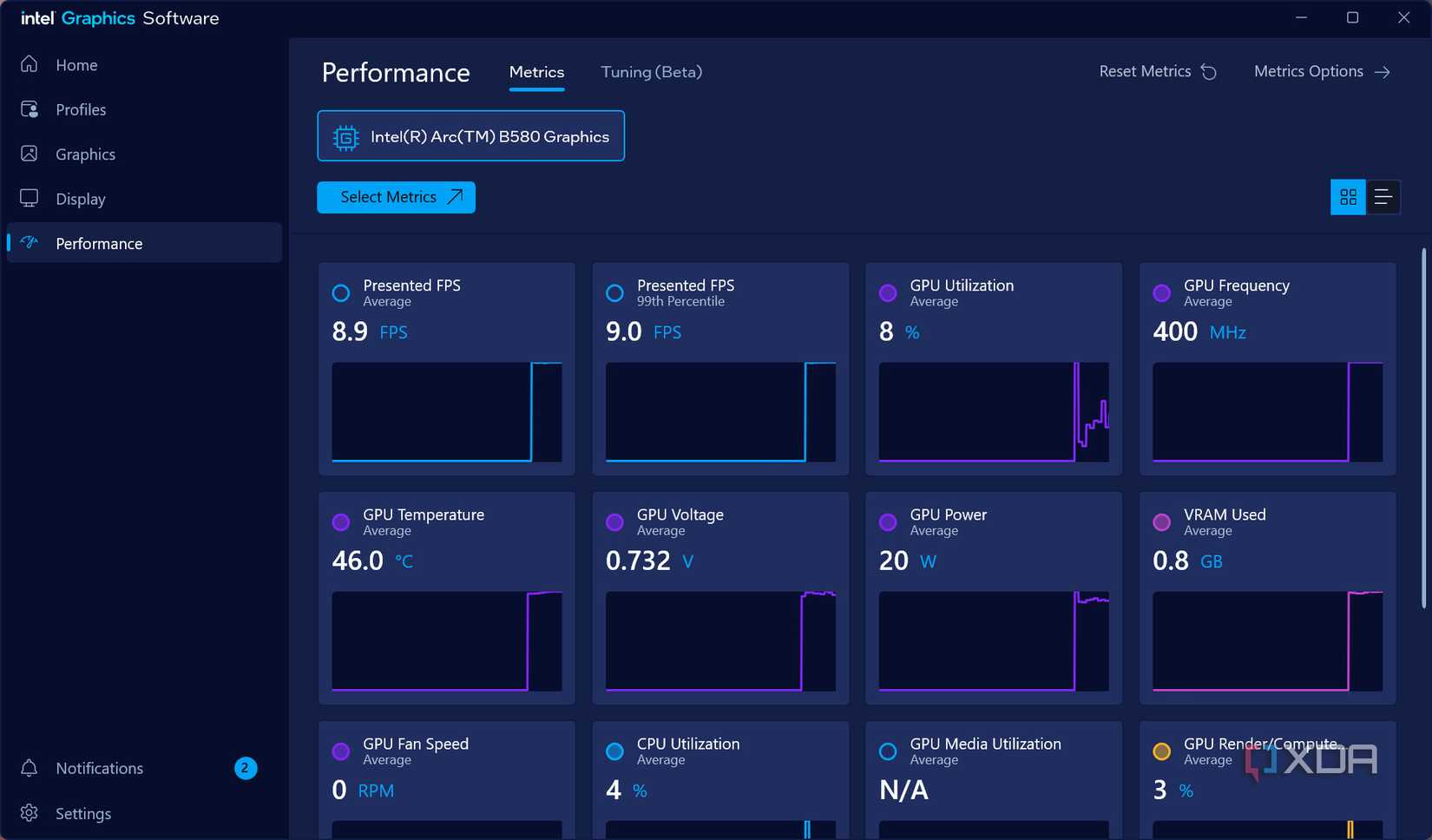Toggle the Presented FPS metric indicator
This screenshot has width=1432, height=840.
click(340, 293)
